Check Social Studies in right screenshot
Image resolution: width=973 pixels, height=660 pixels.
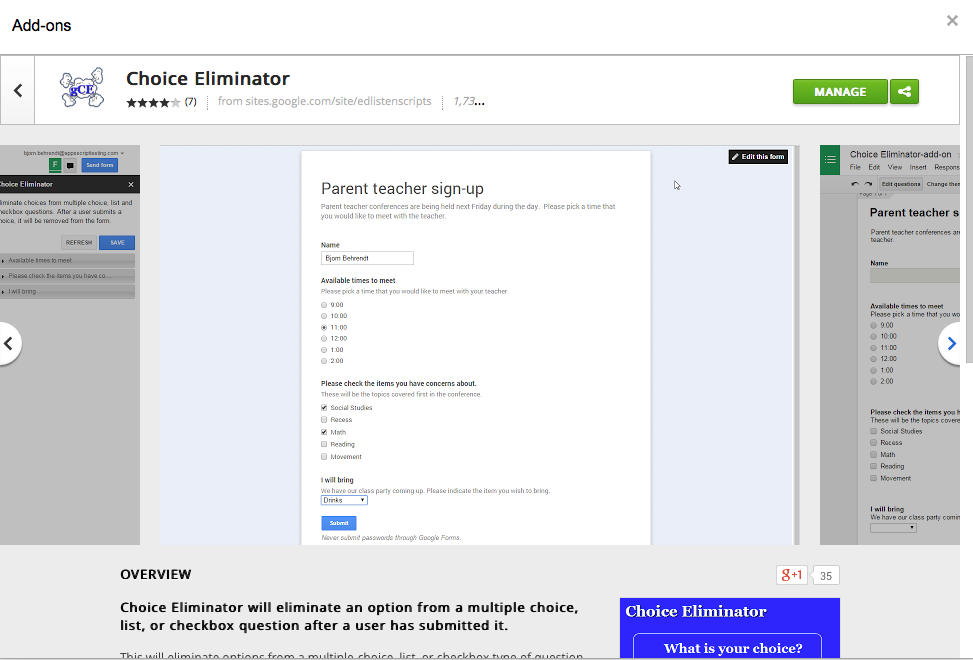(x=873, y=431)
